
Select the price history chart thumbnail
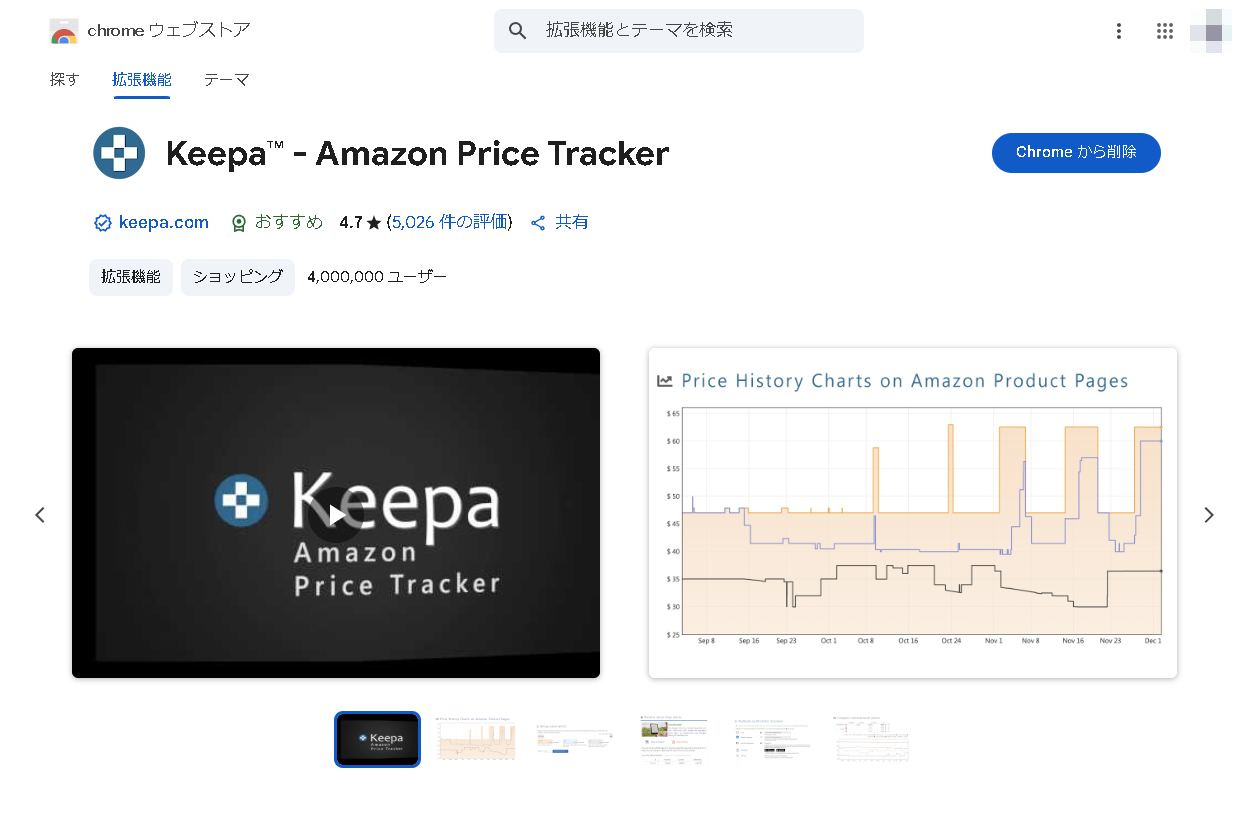476,739
